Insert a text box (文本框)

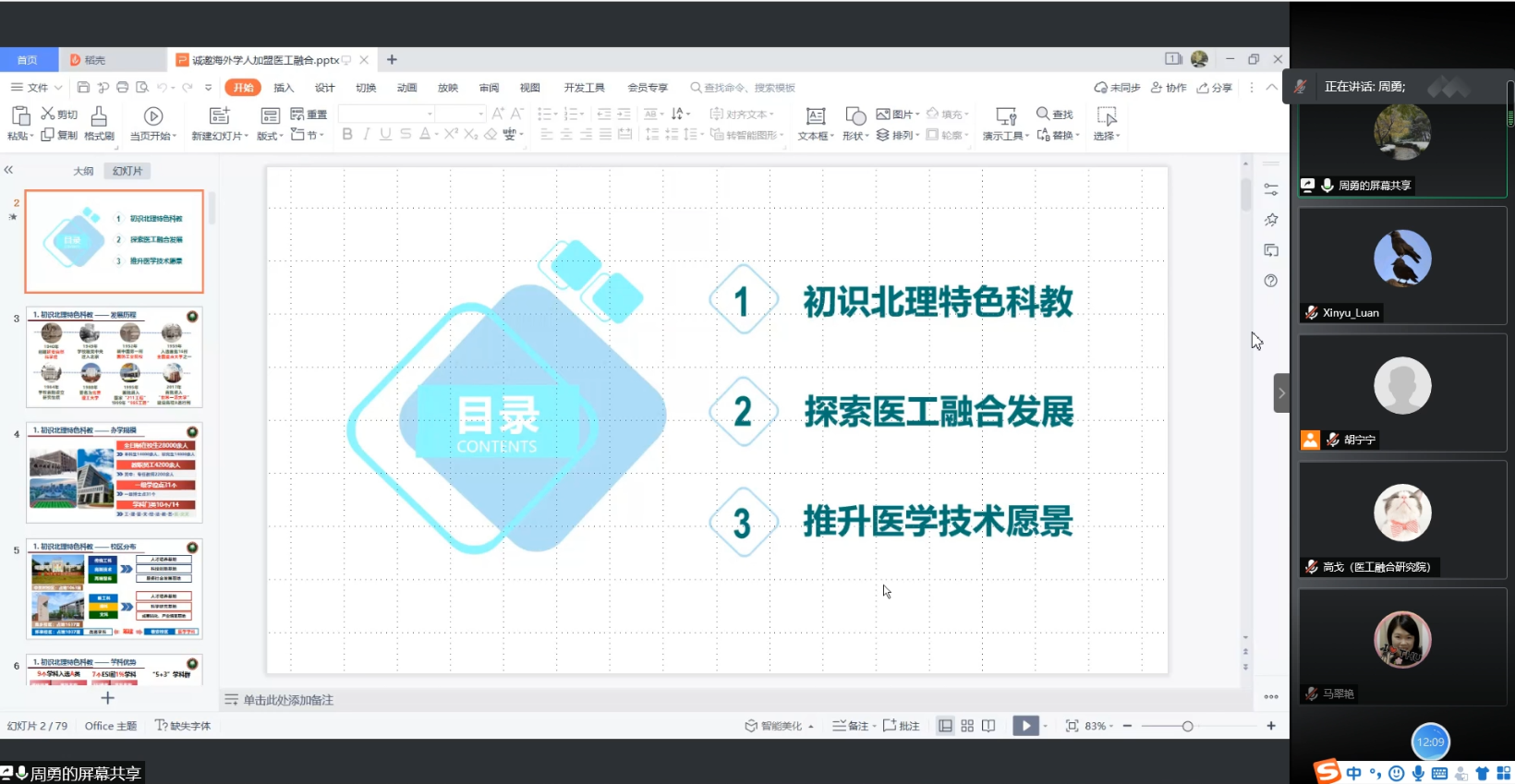[x=815, y=116]
